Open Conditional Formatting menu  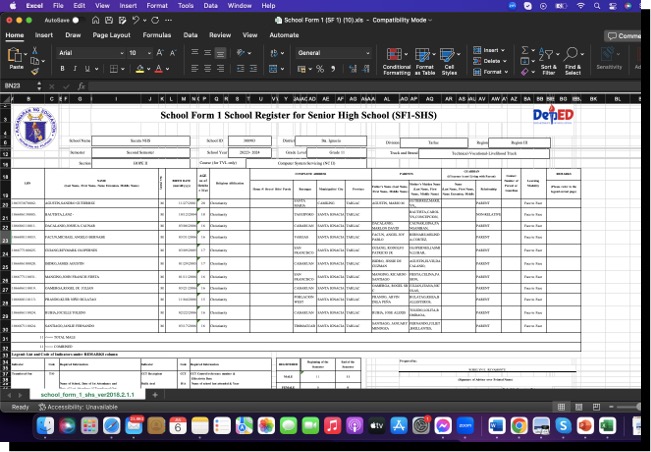point(396,61)
